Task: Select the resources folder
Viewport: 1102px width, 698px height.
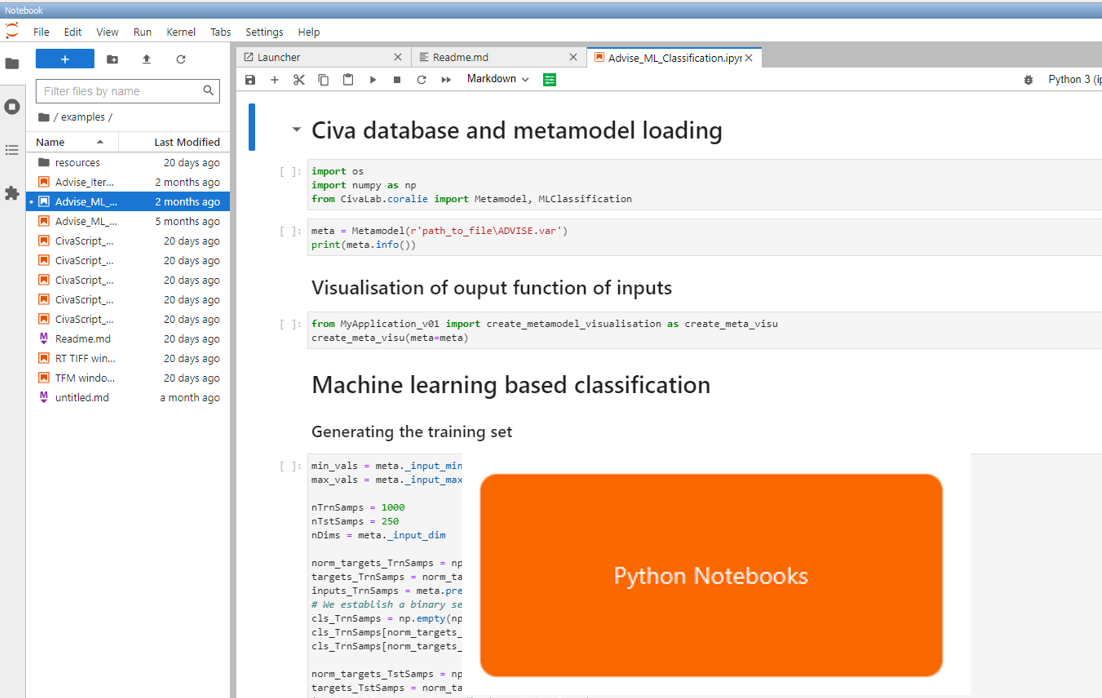Action: coord(128,162)
